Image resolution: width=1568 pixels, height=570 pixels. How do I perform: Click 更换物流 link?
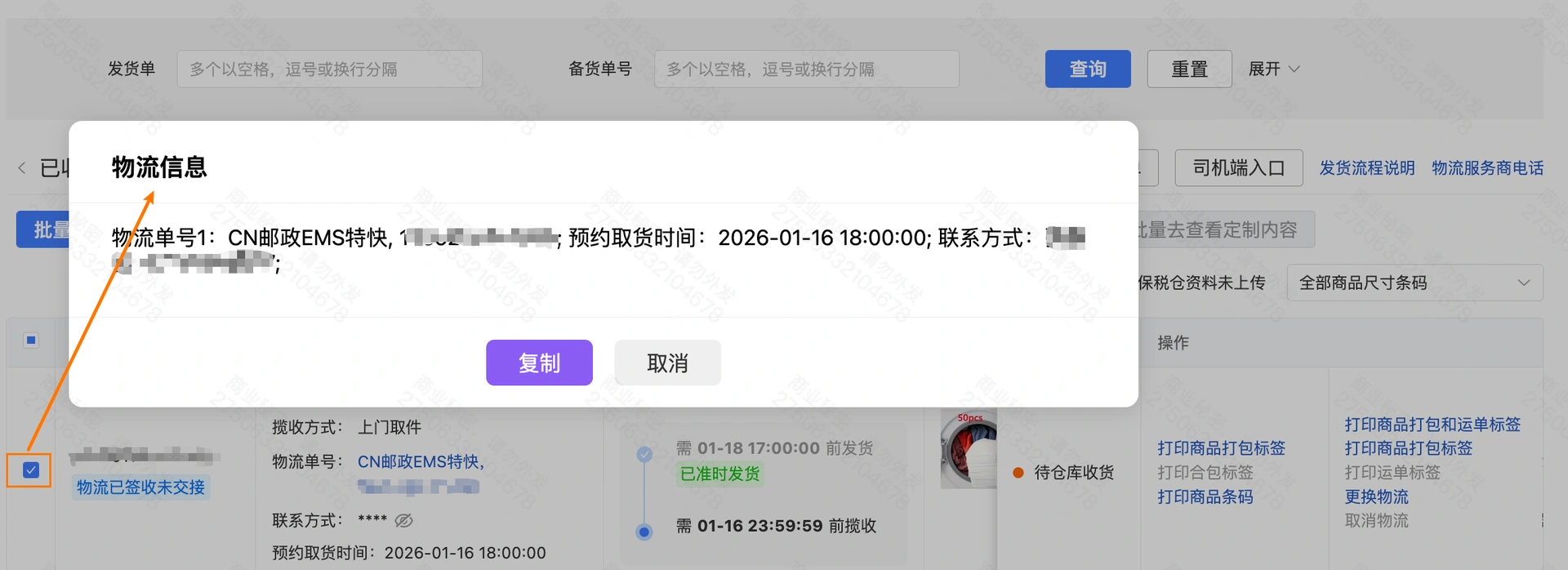click(1376, 497)
